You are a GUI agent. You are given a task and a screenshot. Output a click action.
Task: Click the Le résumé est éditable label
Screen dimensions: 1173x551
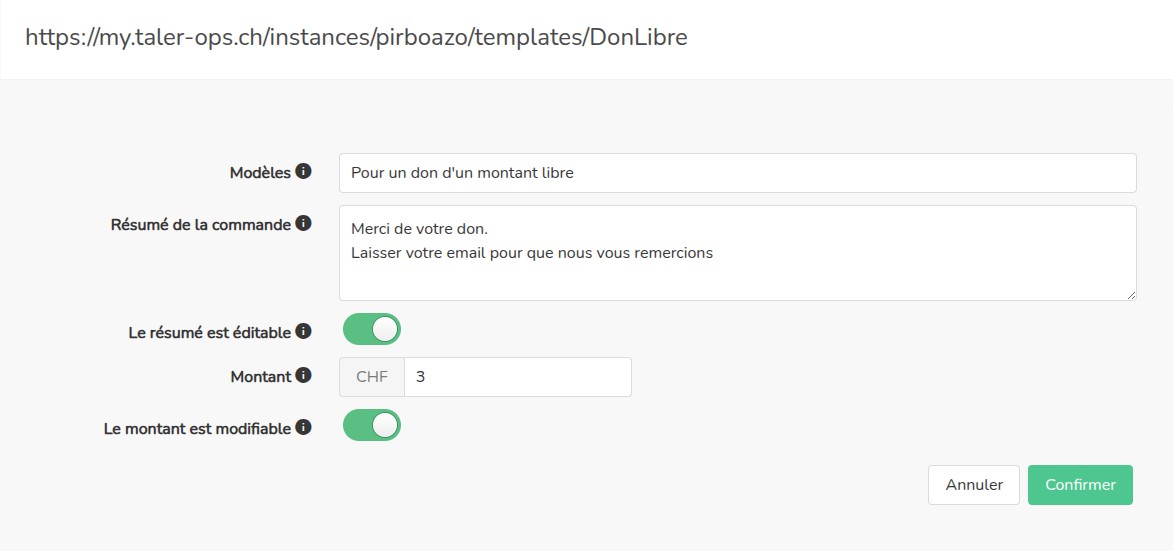(210, 332)
